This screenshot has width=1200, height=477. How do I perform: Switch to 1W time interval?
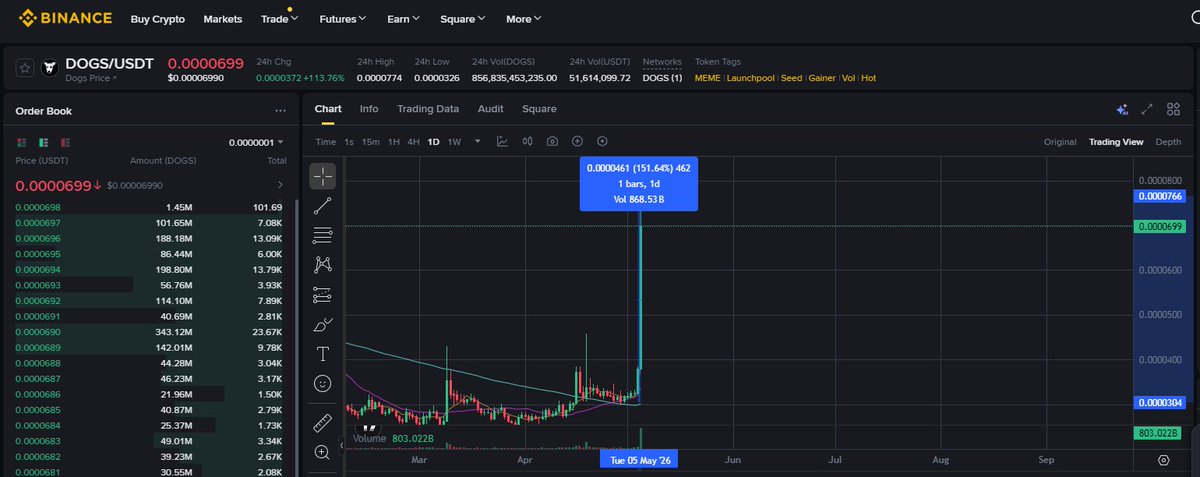[454, 142]
